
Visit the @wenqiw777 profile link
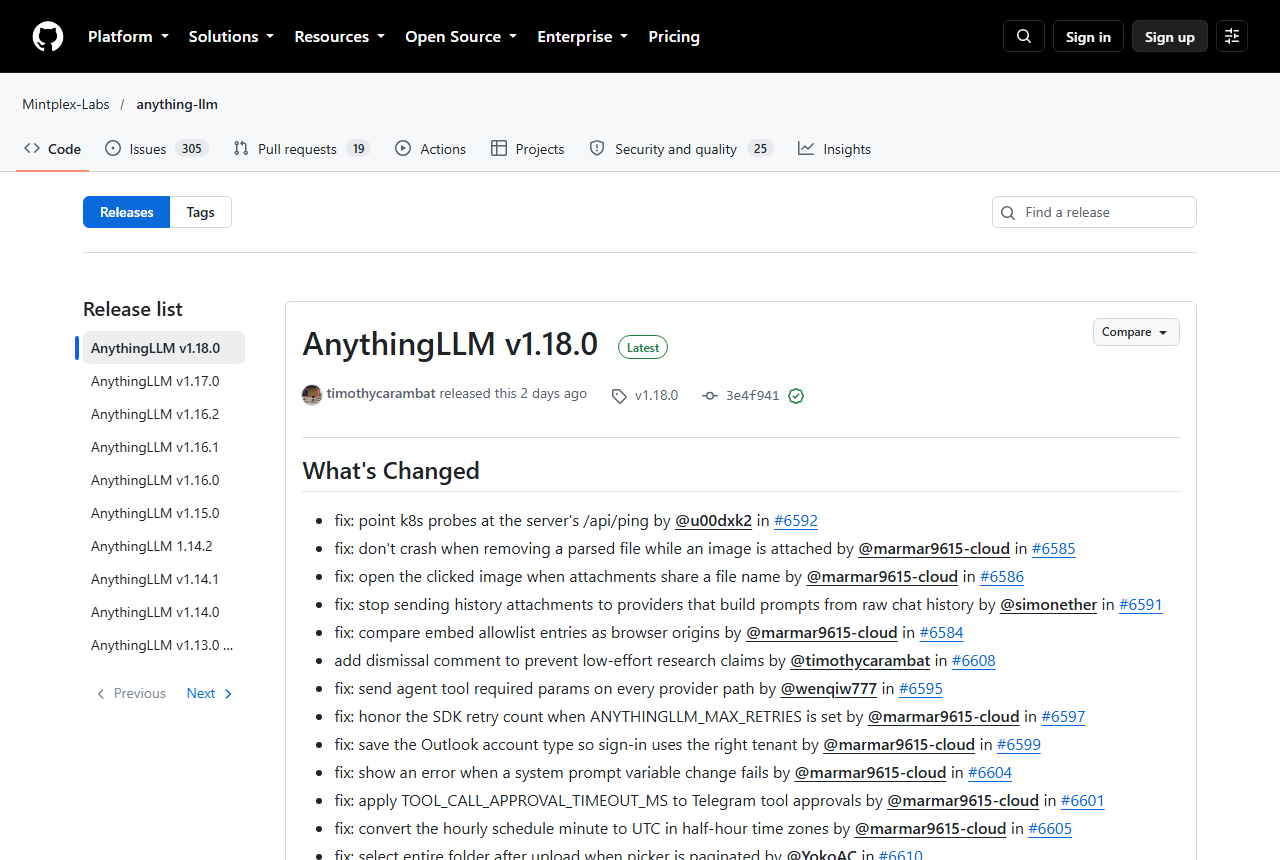tap(829, 688)
